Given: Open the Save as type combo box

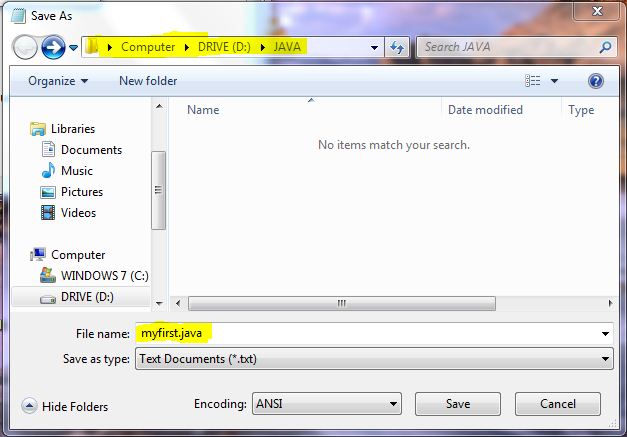Looking at the screenshot, I should point(374,359).
